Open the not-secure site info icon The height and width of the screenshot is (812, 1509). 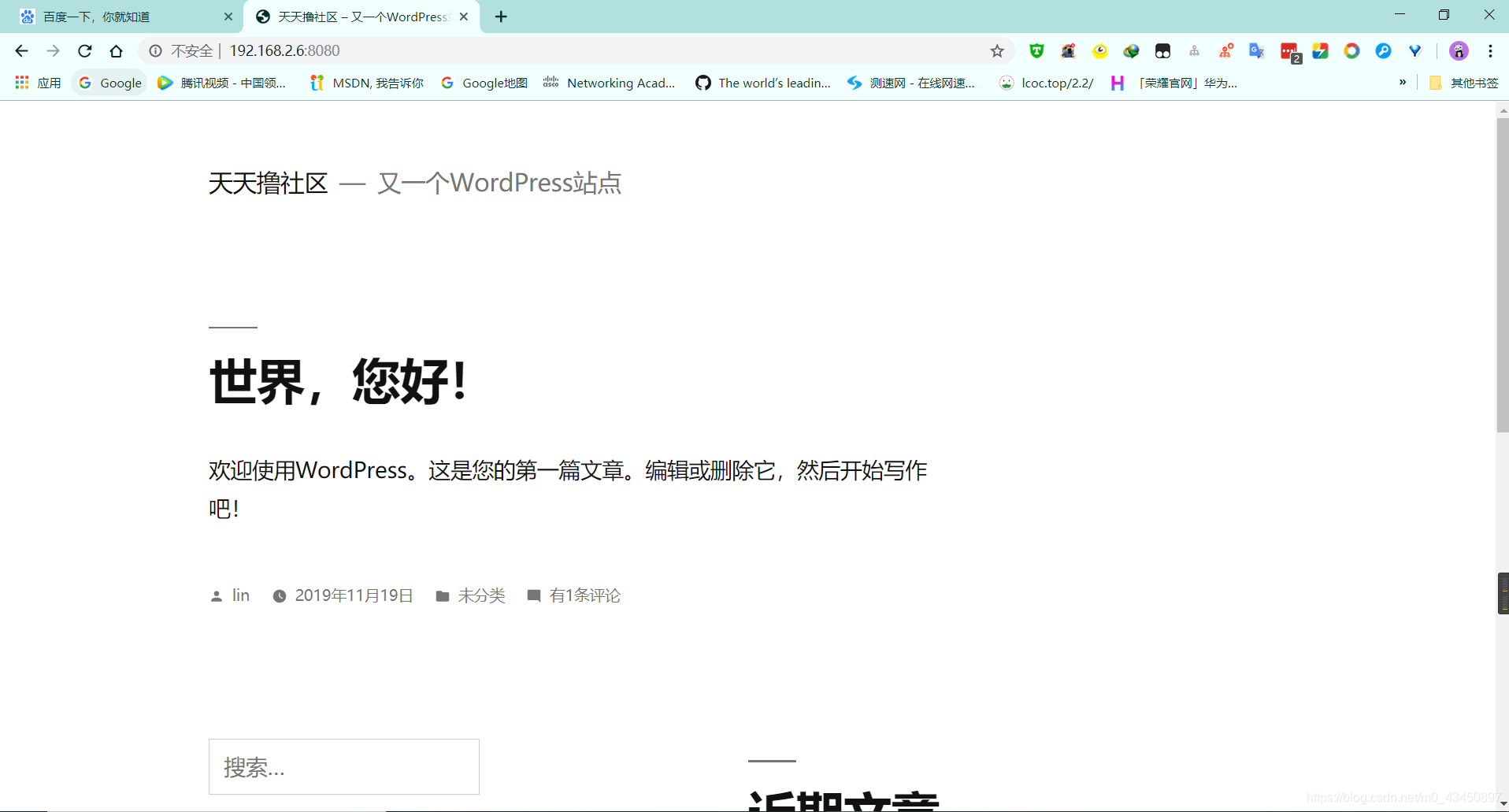155,51
